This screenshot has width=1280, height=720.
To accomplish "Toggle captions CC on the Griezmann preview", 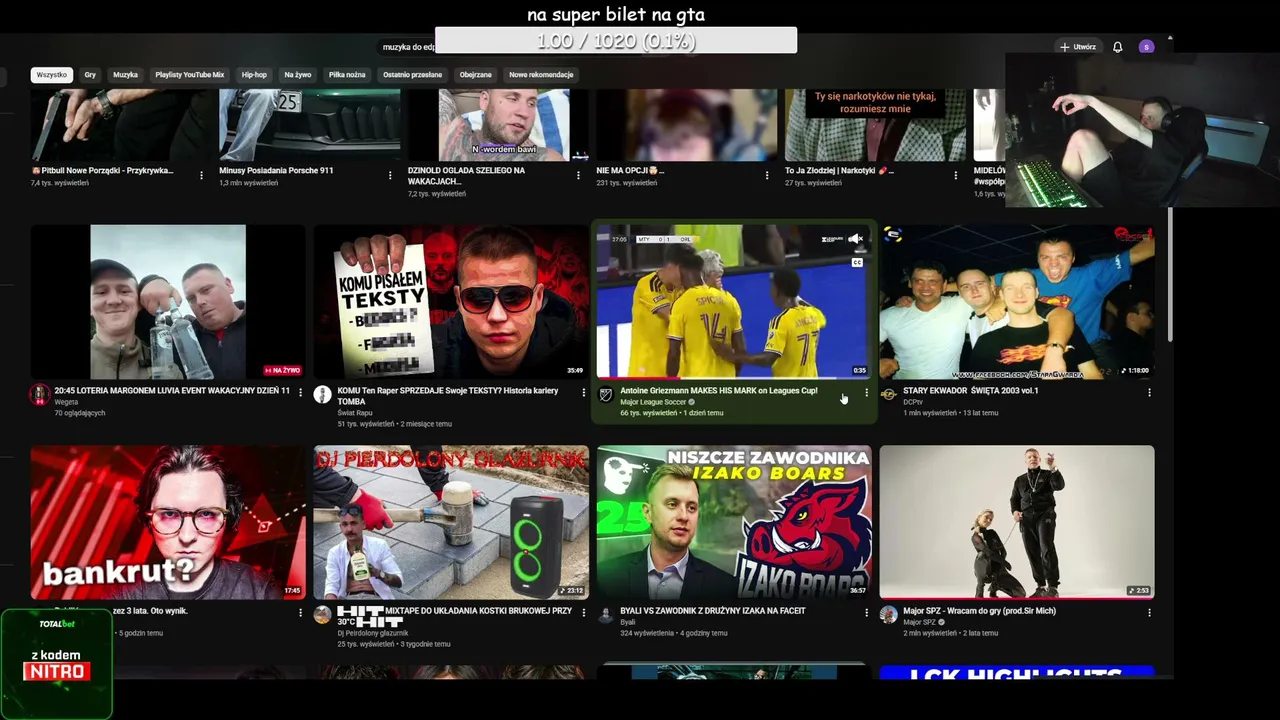I will pos(857,263).
